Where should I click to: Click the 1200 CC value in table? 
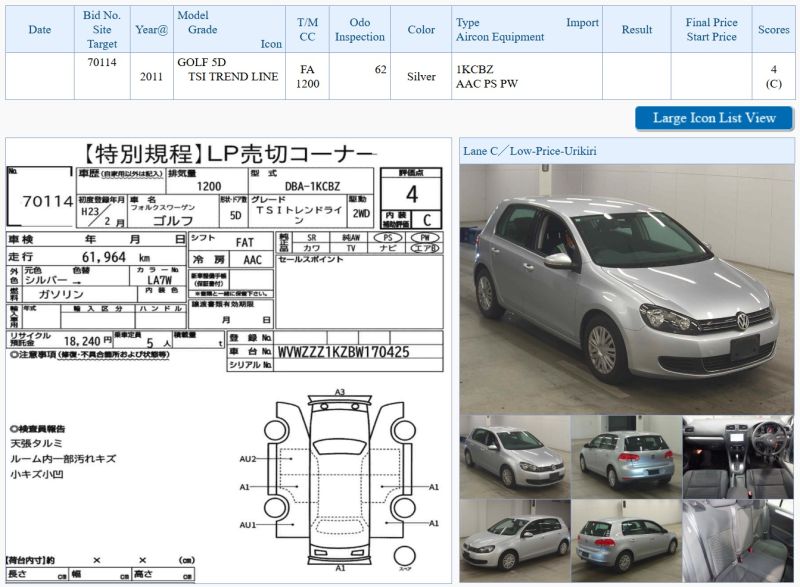click(307, 84)
